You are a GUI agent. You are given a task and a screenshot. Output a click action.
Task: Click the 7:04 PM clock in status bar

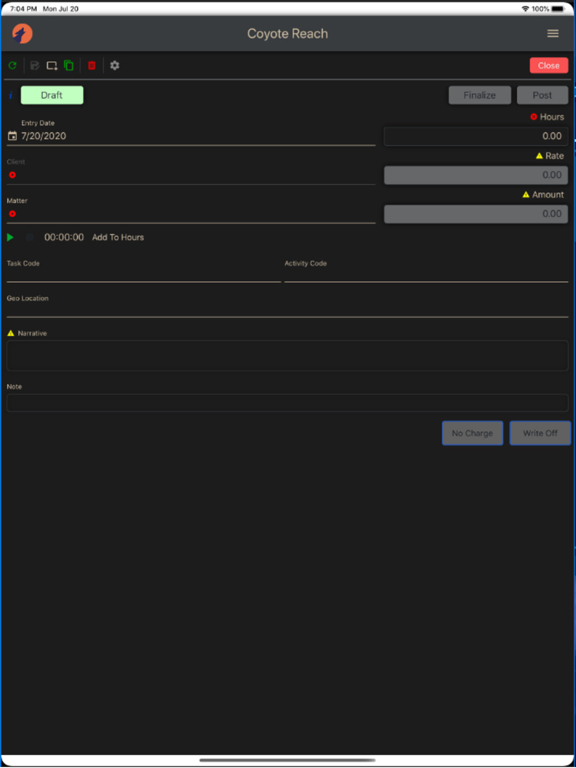tap(24, 9)
